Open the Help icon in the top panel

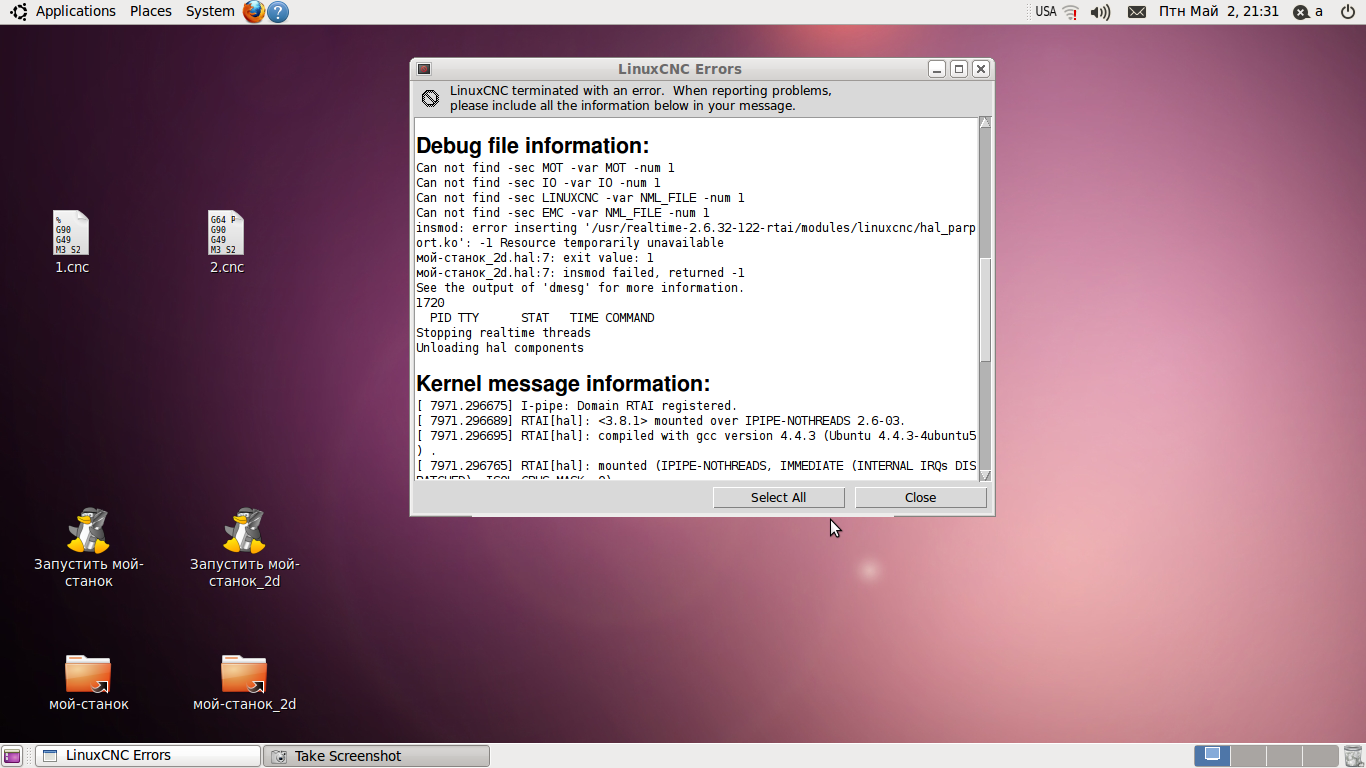pyautogui.click(x=278, y=12)
